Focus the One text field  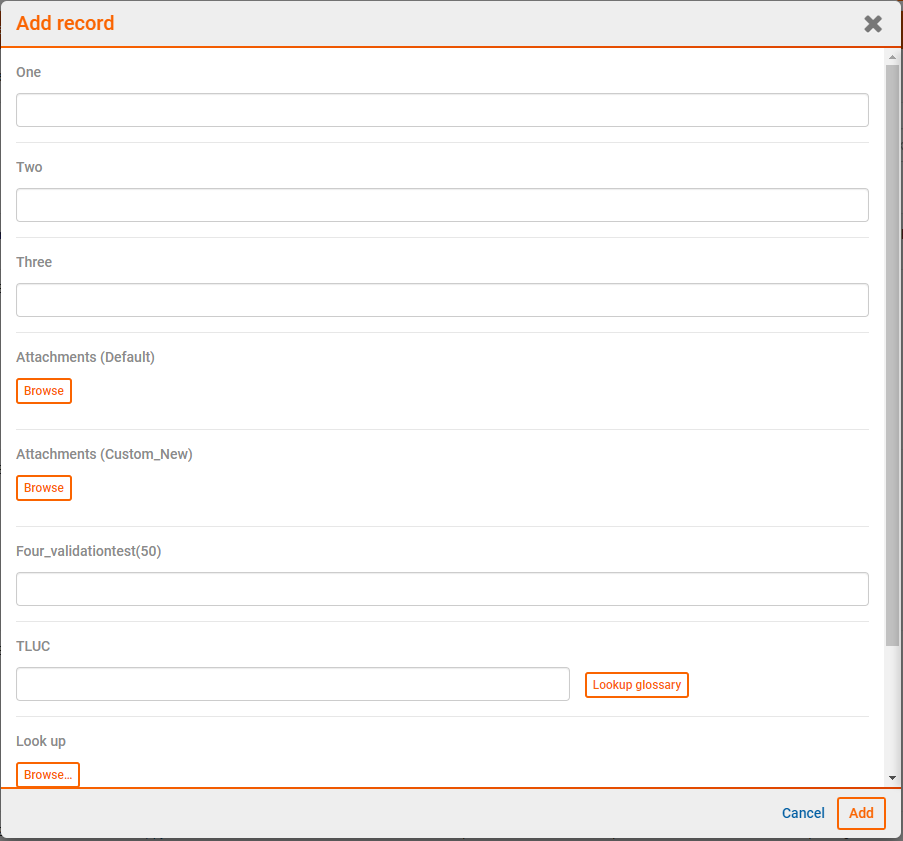[442, 110]
